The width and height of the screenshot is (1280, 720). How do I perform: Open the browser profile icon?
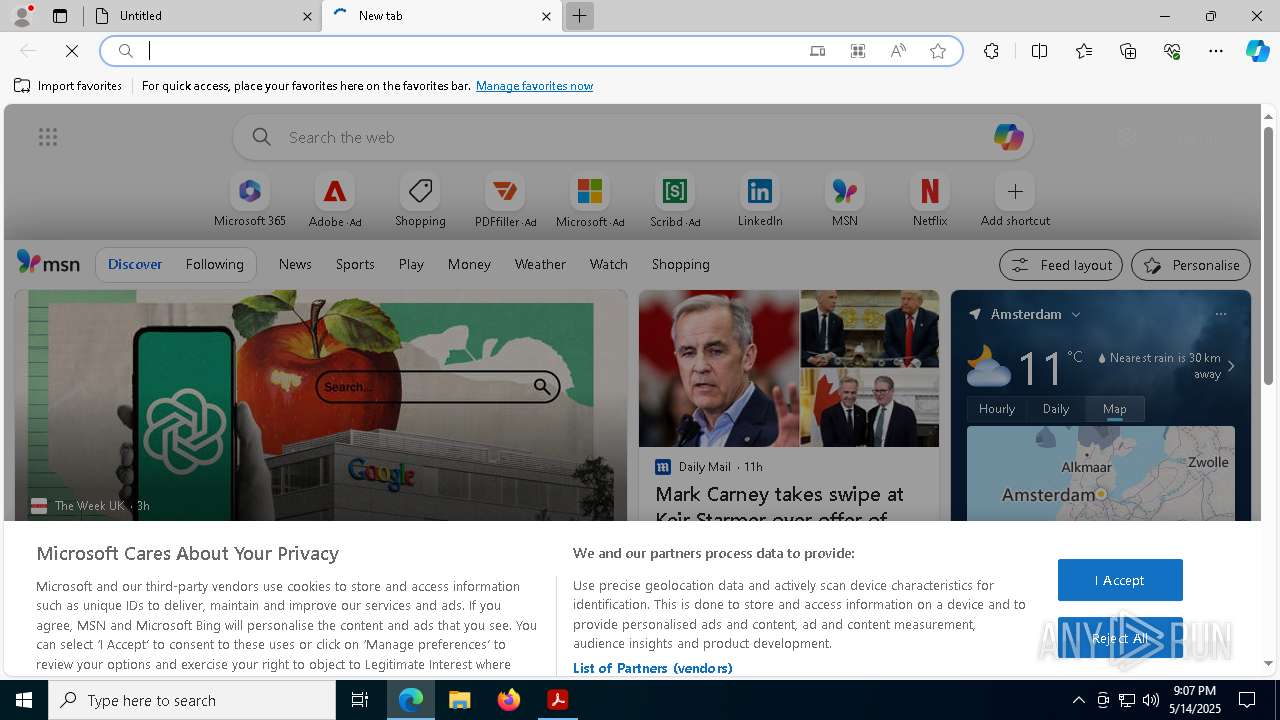click(x=21, y=16)
